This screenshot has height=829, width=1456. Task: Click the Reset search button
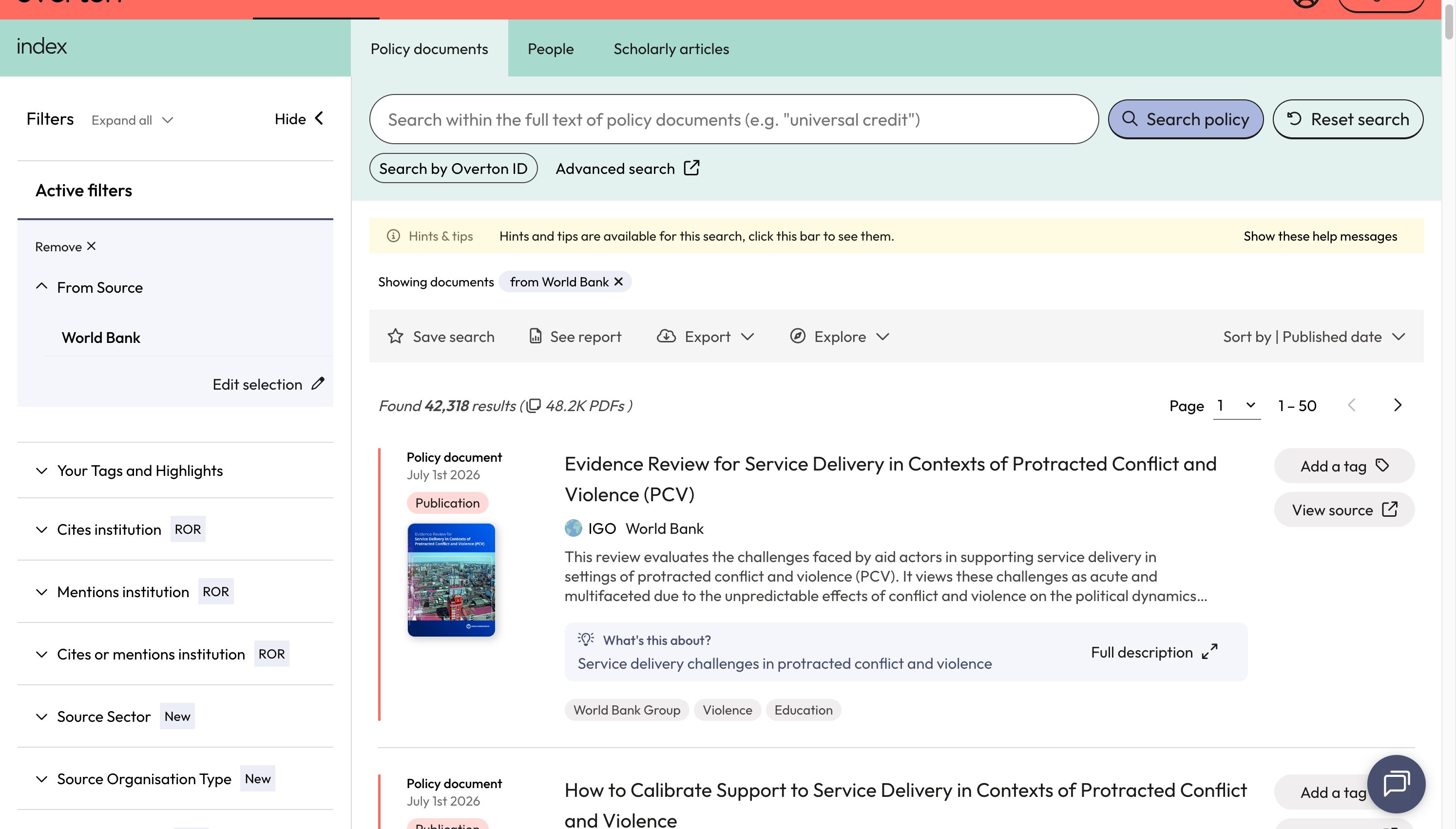pos(1348,119)
